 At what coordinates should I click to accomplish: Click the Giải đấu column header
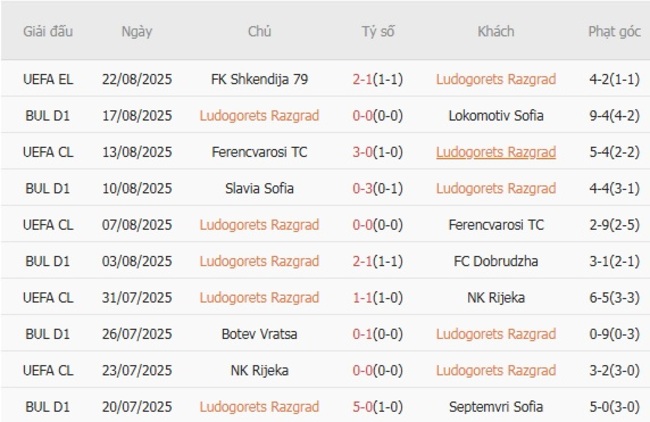48,31
